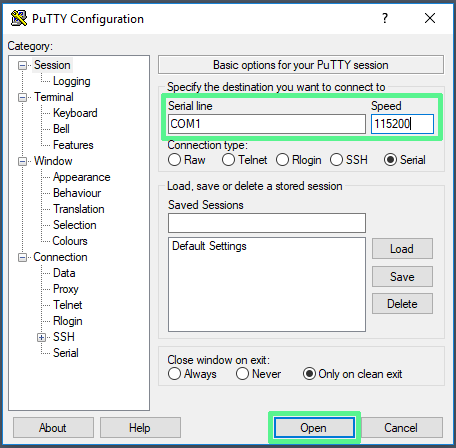The height and width of the screenshot is (448, 456).
Task: Expand the SSH category node
Action: (41, 337)
